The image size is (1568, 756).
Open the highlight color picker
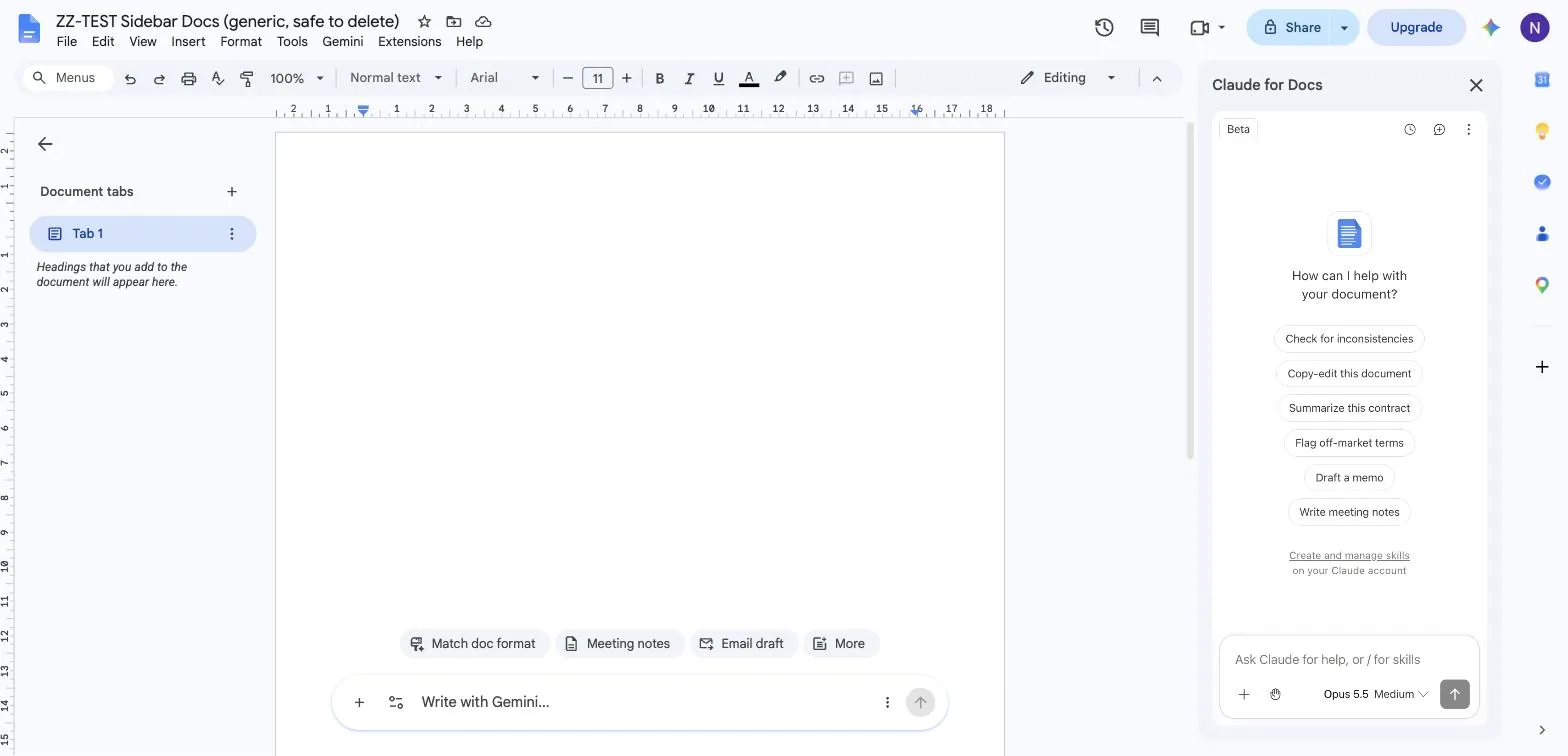pos(780,78)
